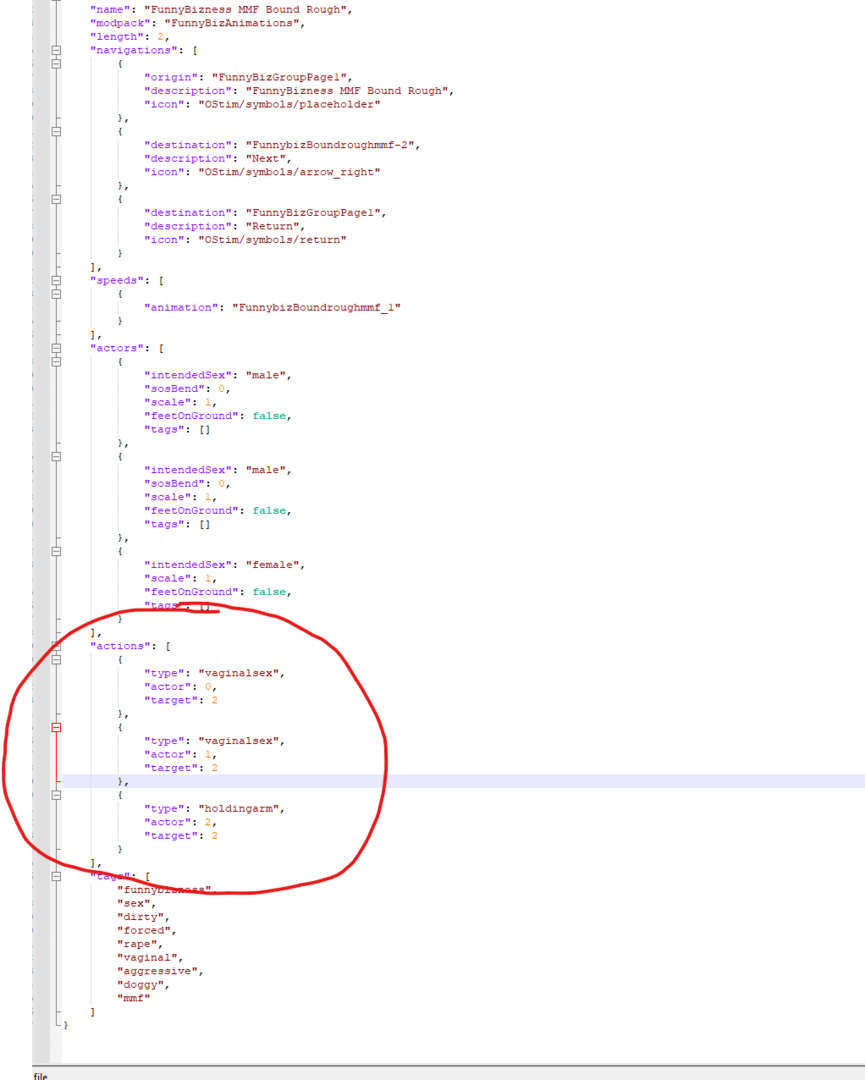Collapse the fold of the "female" actor object
Screen dimensions: 865x1080
coord(56,552)
